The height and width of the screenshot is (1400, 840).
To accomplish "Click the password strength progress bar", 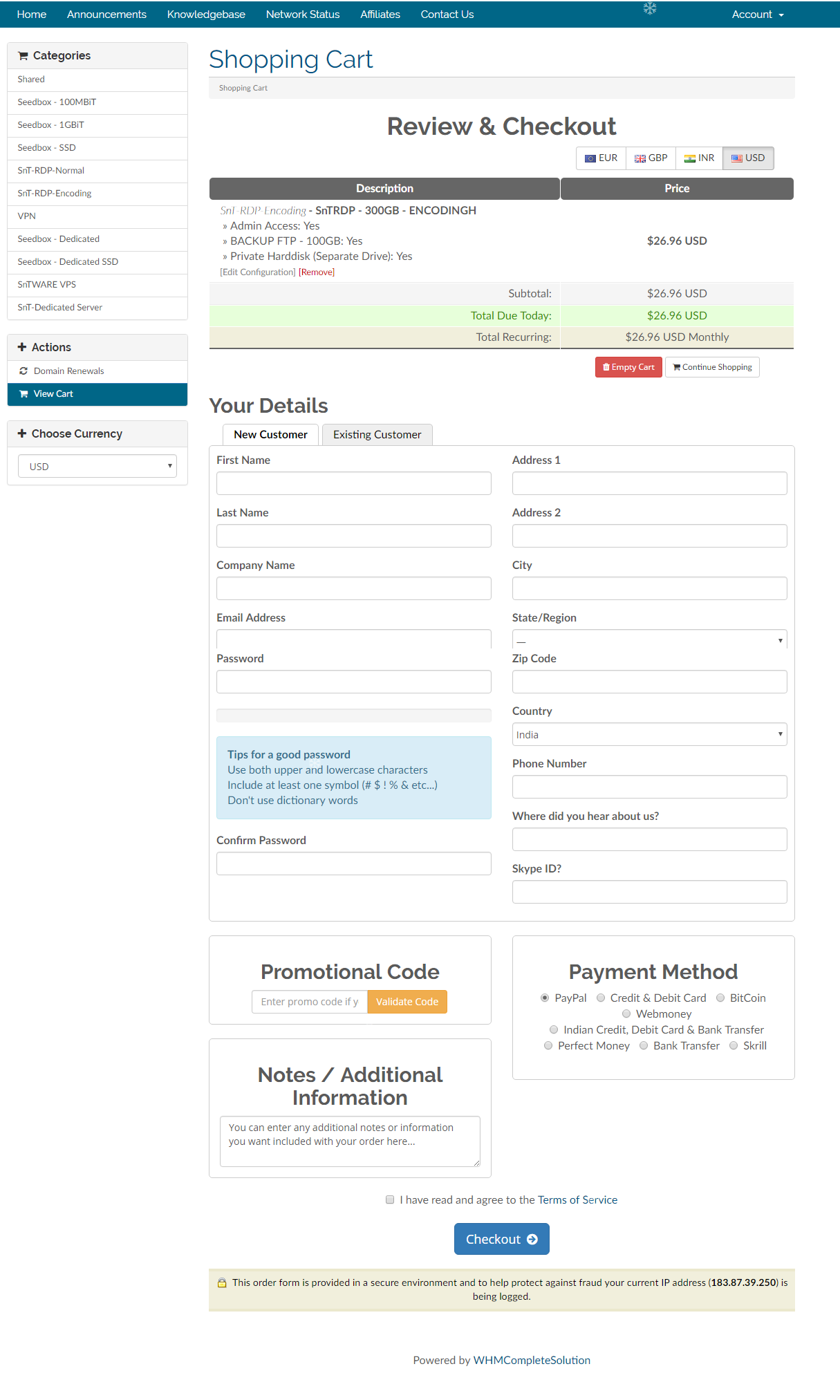I will (x=353, y=716).
